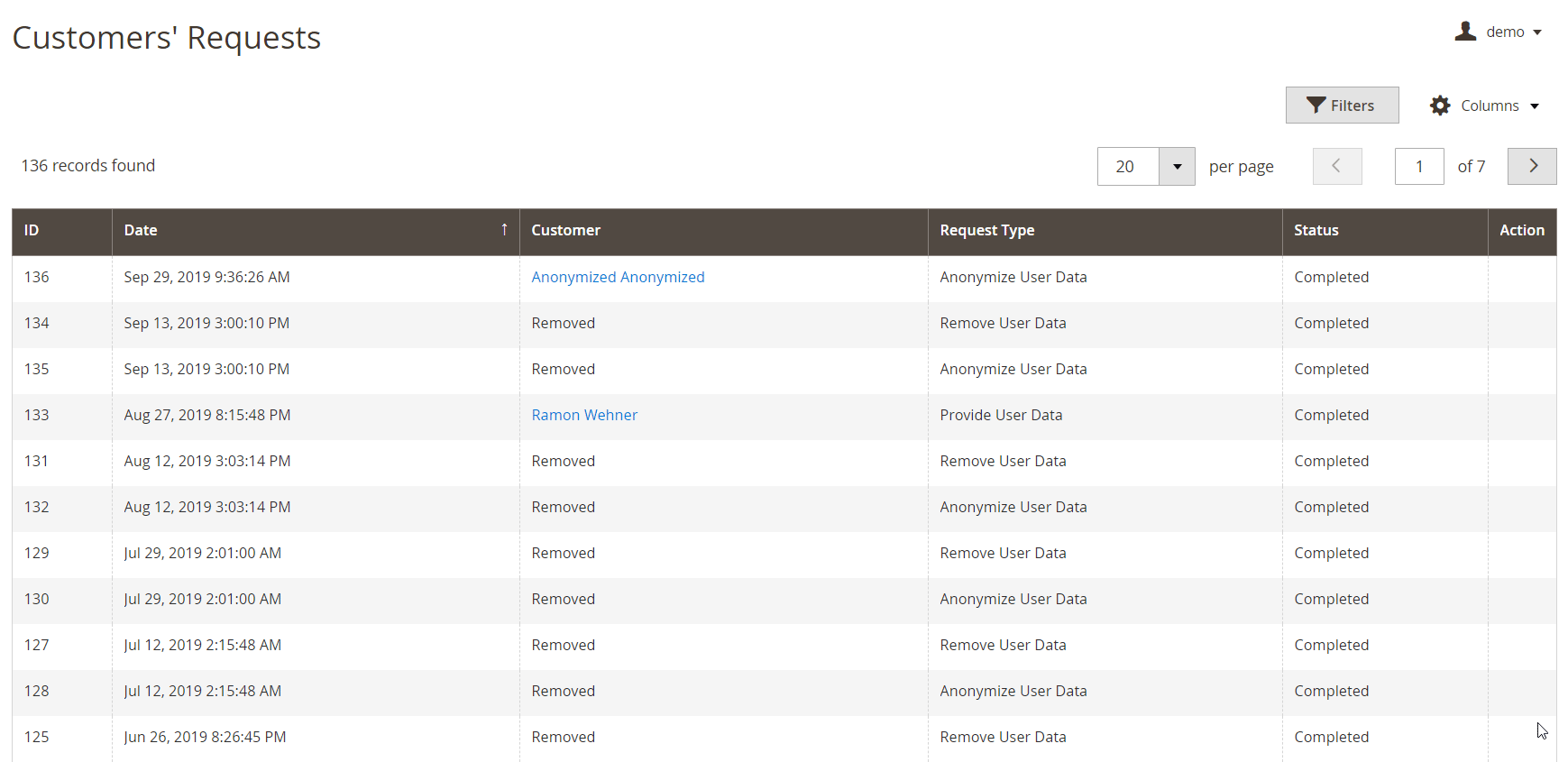
Task: Go to next page of requests
Action: [x=1532, y=167]
